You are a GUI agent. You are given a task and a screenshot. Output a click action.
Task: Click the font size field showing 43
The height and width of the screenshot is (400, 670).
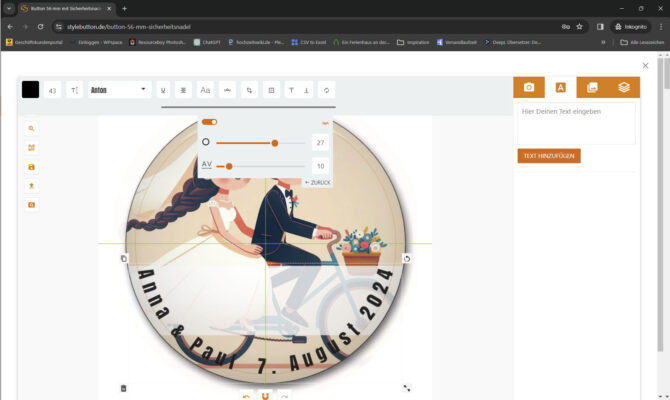pyautogui.click(x=53, y=90)
